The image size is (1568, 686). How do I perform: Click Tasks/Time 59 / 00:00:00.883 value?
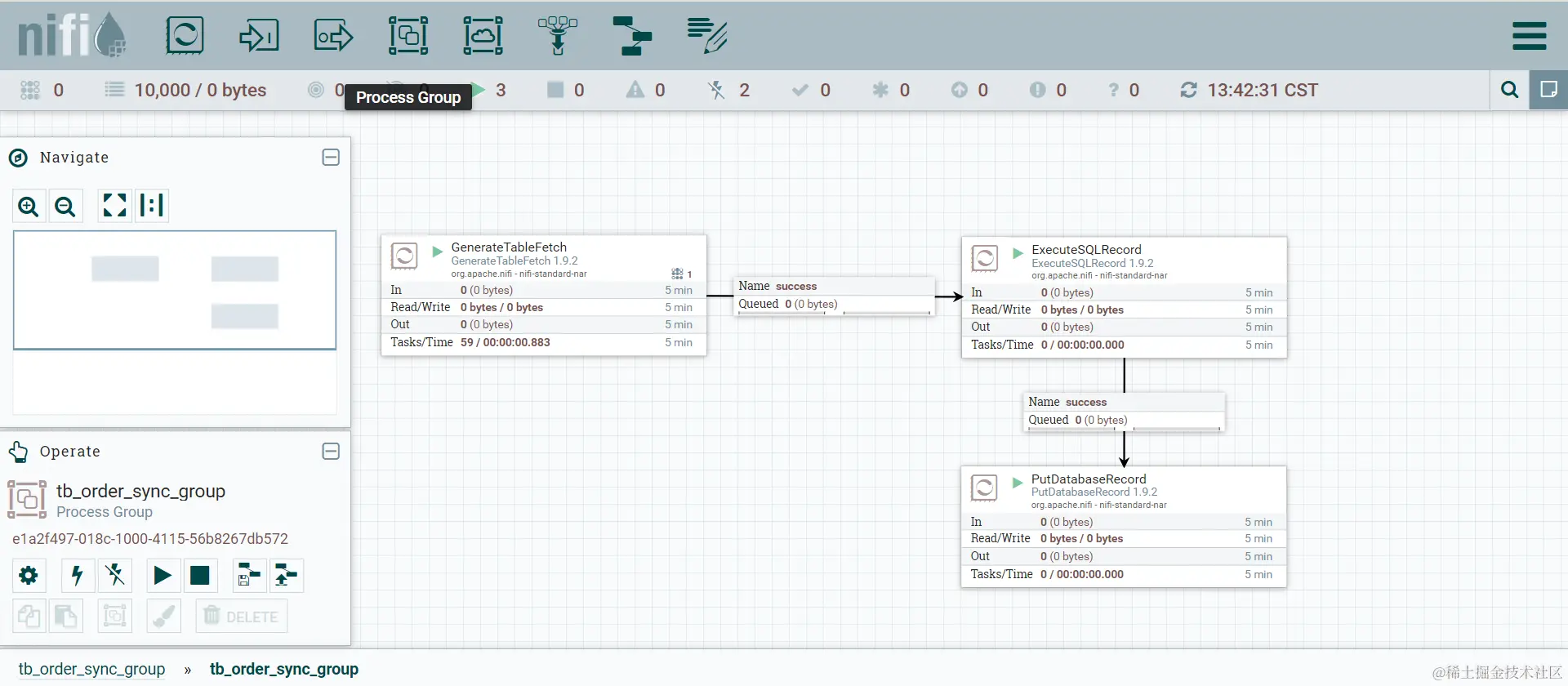506,342
